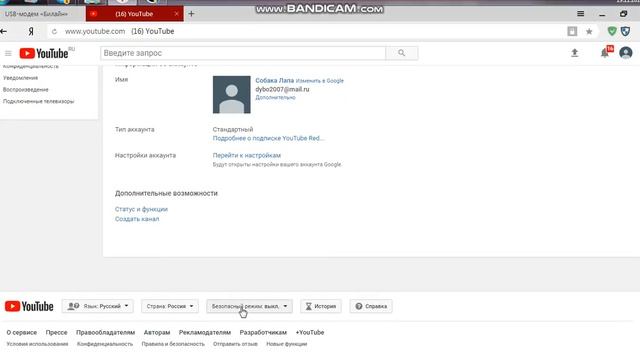Open the Правила и безопасность footer link
The width and height of the screenshot is (640, 360).
pos(173,344)
